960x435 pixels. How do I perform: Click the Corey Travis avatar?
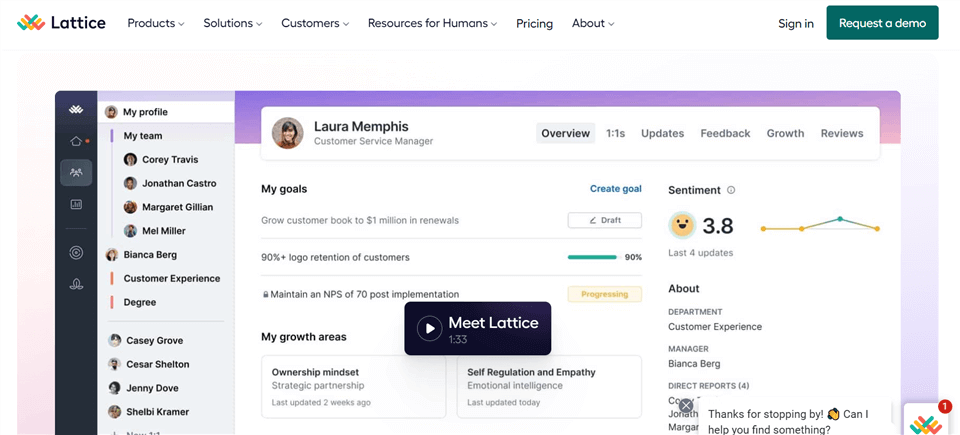click(x=130, y=160)
